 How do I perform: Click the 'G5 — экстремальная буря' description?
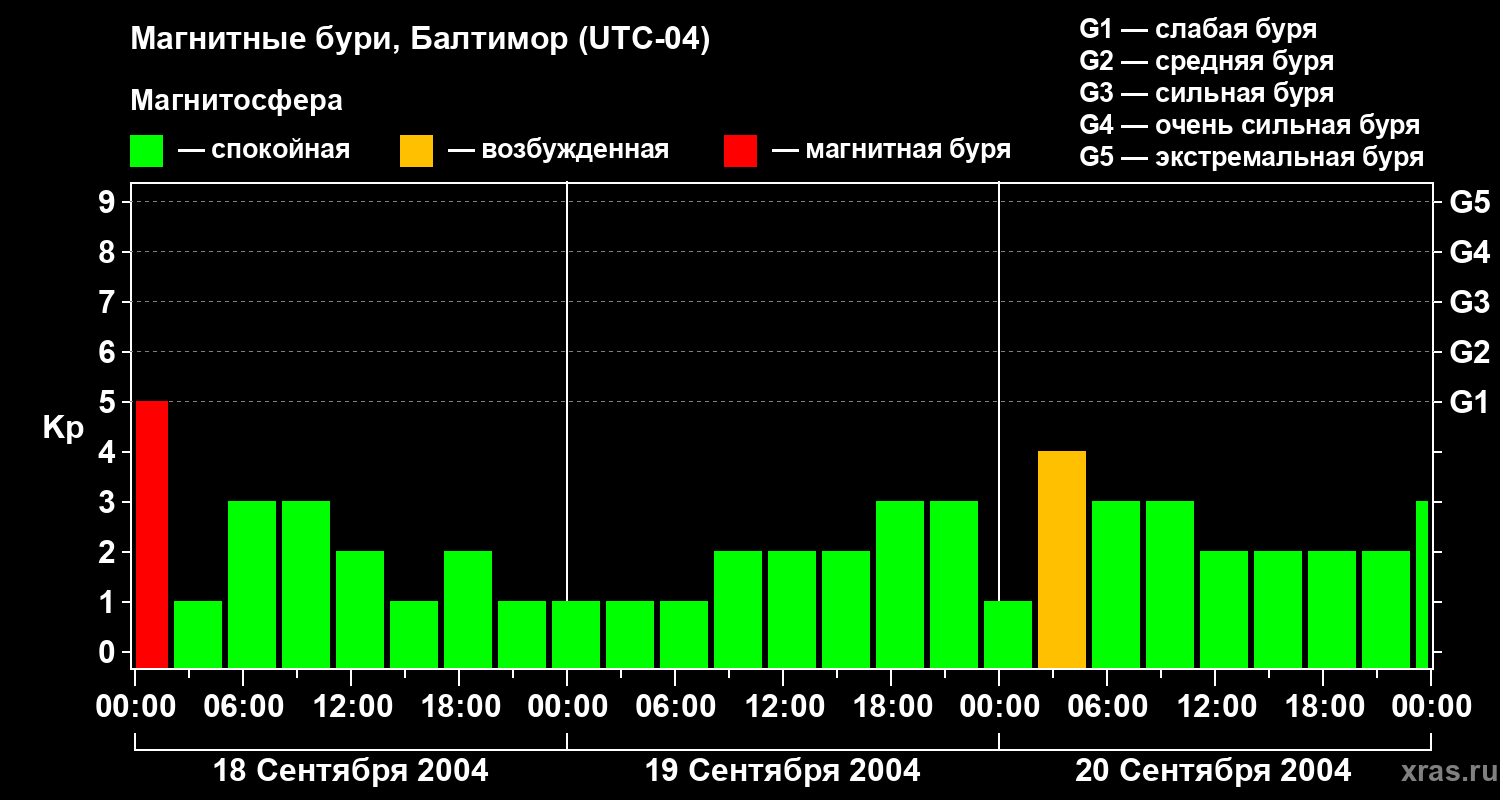1251,157
